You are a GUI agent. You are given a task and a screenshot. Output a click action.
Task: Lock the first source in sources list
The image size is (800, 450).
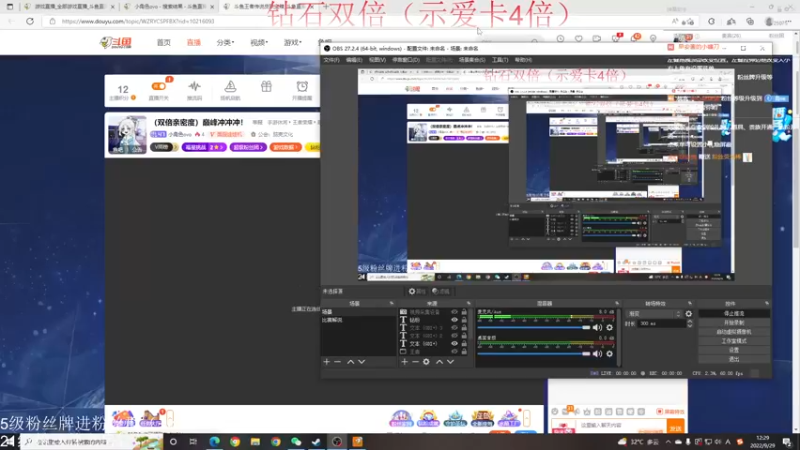[x=464, y=312]
